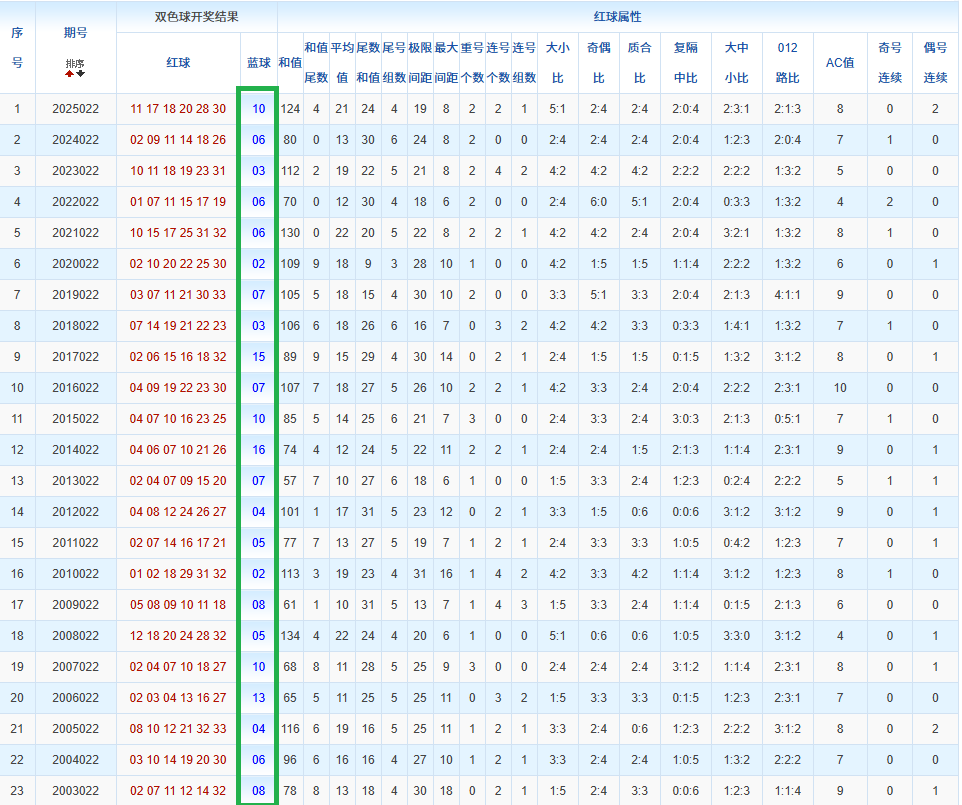
Task: Open period 2019022 details link
Action: click(x=78, y=293)
